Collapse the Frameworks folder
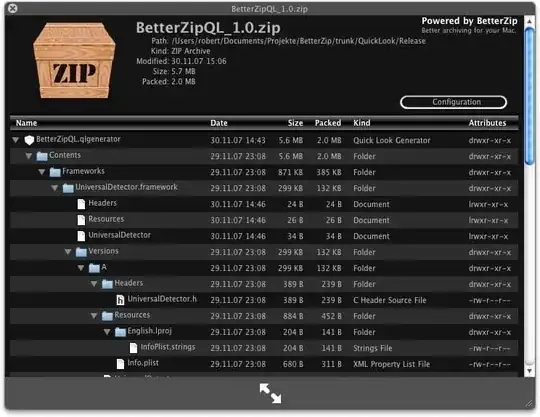Viewport: 540px width, 417px height. (42, 172)
